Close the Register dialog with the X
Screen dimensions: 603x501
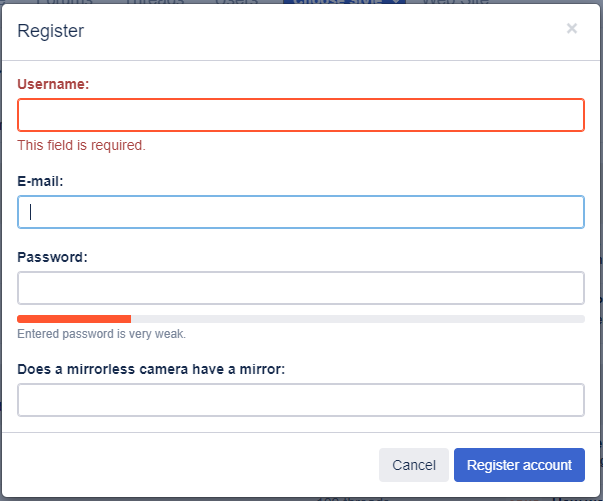click(x=572, y=29)
